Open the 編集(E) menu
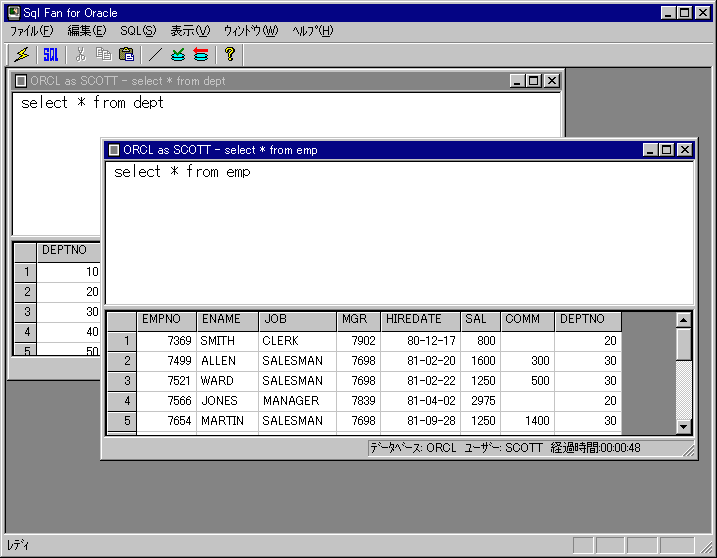Viewport: 717px width, 558px height. point(87,31)
